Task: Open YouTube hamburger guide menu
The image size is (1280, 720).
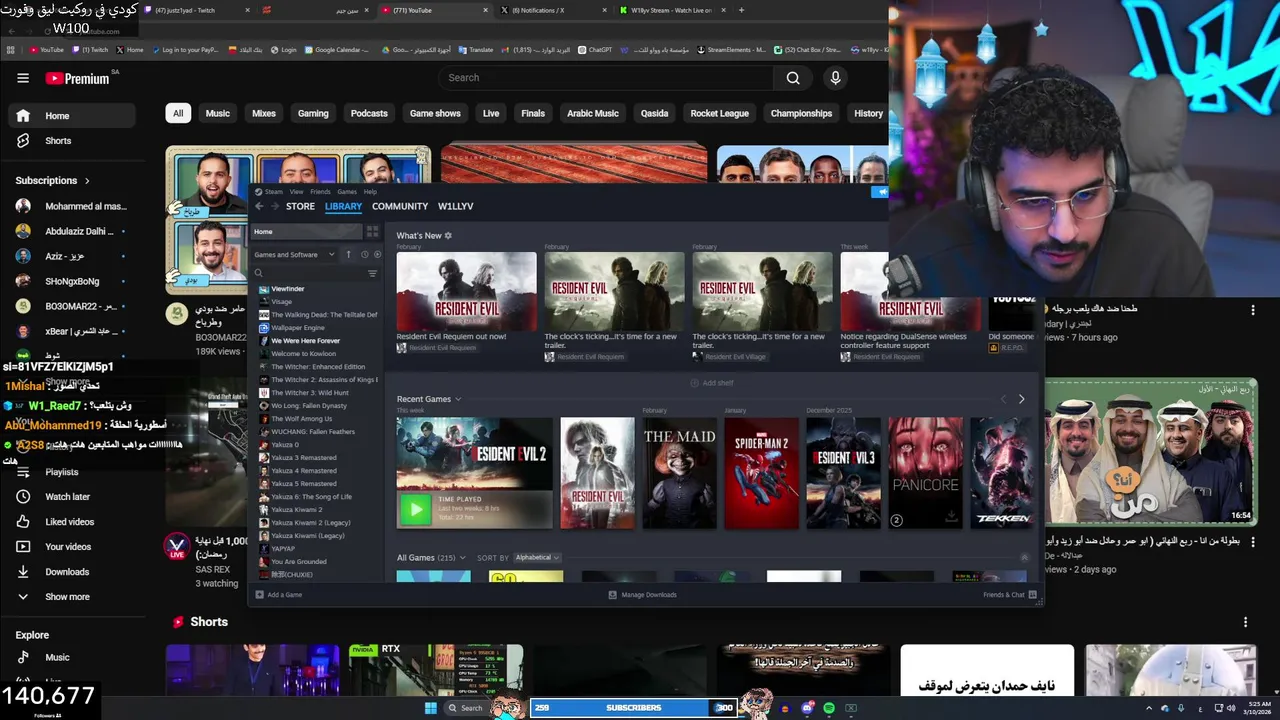Action: click(x=23, y=78)
